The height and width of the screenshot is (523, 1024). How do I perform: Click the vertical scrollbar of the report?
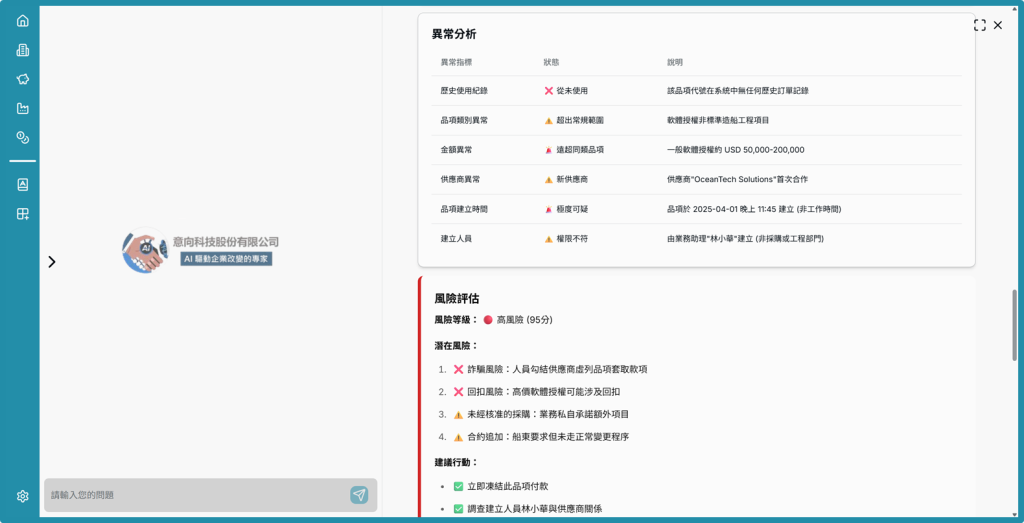[1016, 330]
